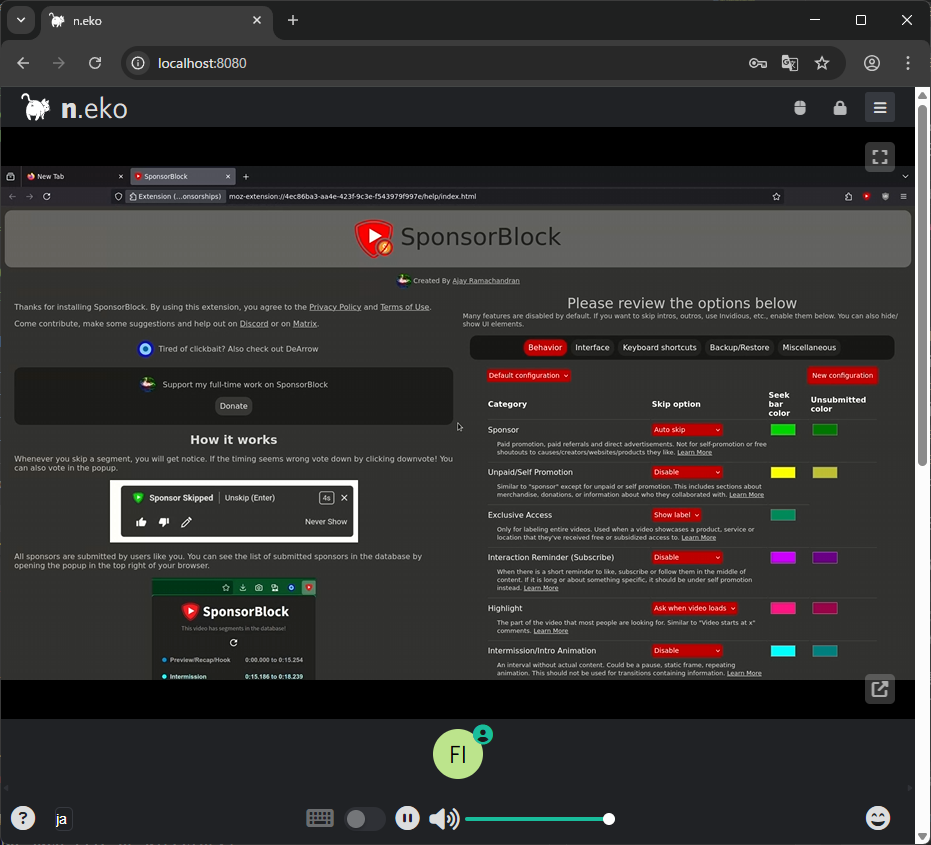Viewport: 931px width, 845px height.
Task: Open the n.eko virtual keyboard icon
Action: pyautogui.click(x=319, y=818)
